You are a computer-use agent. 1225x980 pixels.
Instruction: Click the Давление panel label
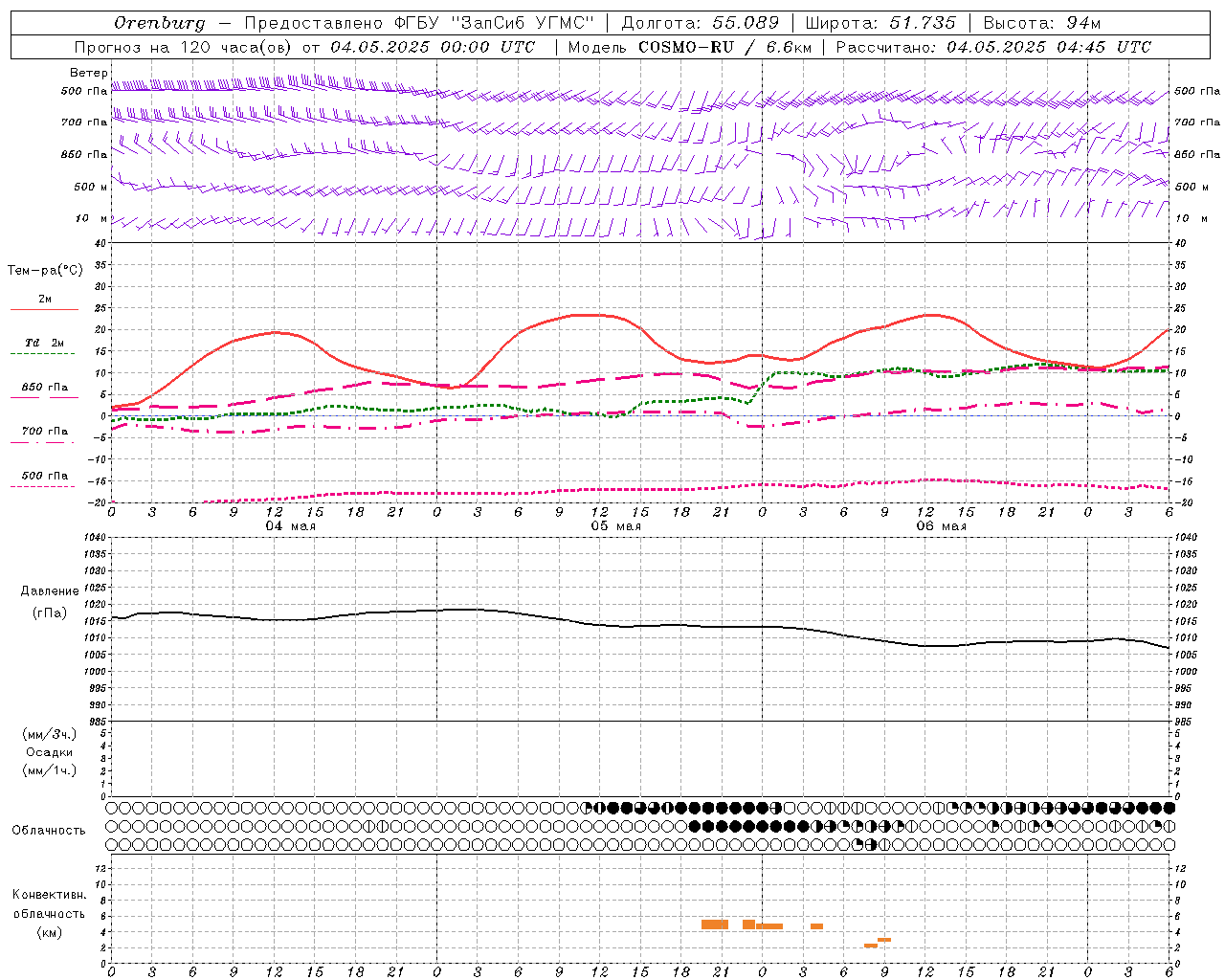[x=50, y=591]
